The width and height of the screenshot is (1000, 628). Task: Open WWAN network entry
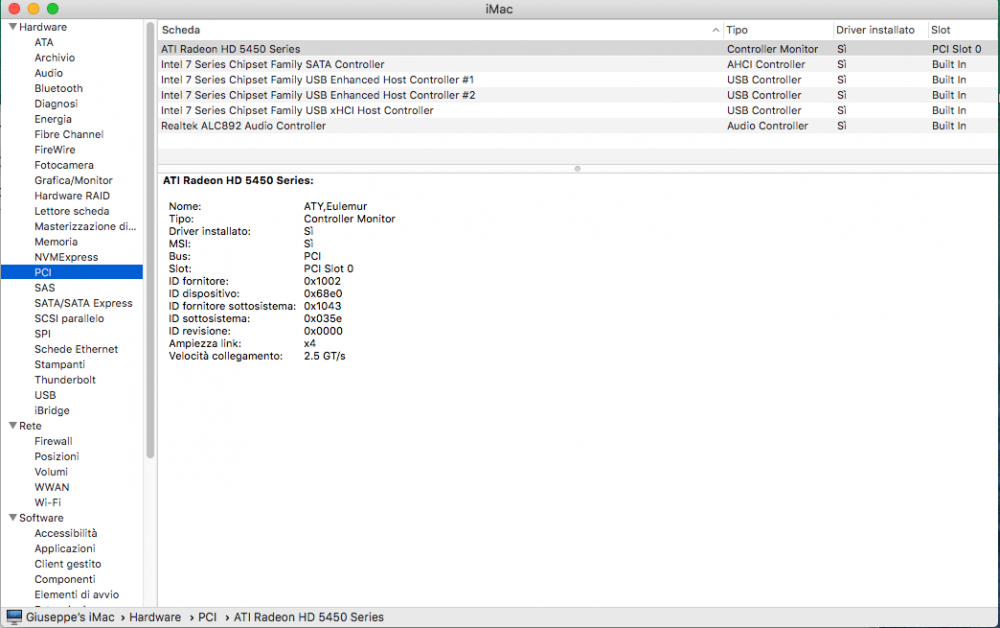pyautogui.click(x=52, y=486)
